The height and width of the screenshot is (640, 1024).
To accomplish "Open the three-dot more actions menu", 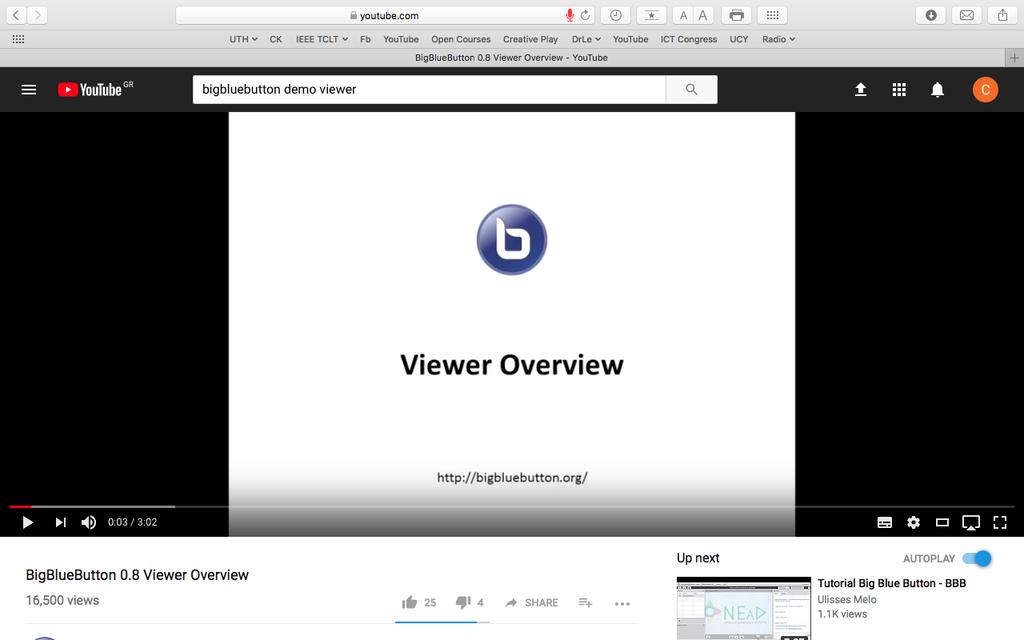I will (622, 603).
